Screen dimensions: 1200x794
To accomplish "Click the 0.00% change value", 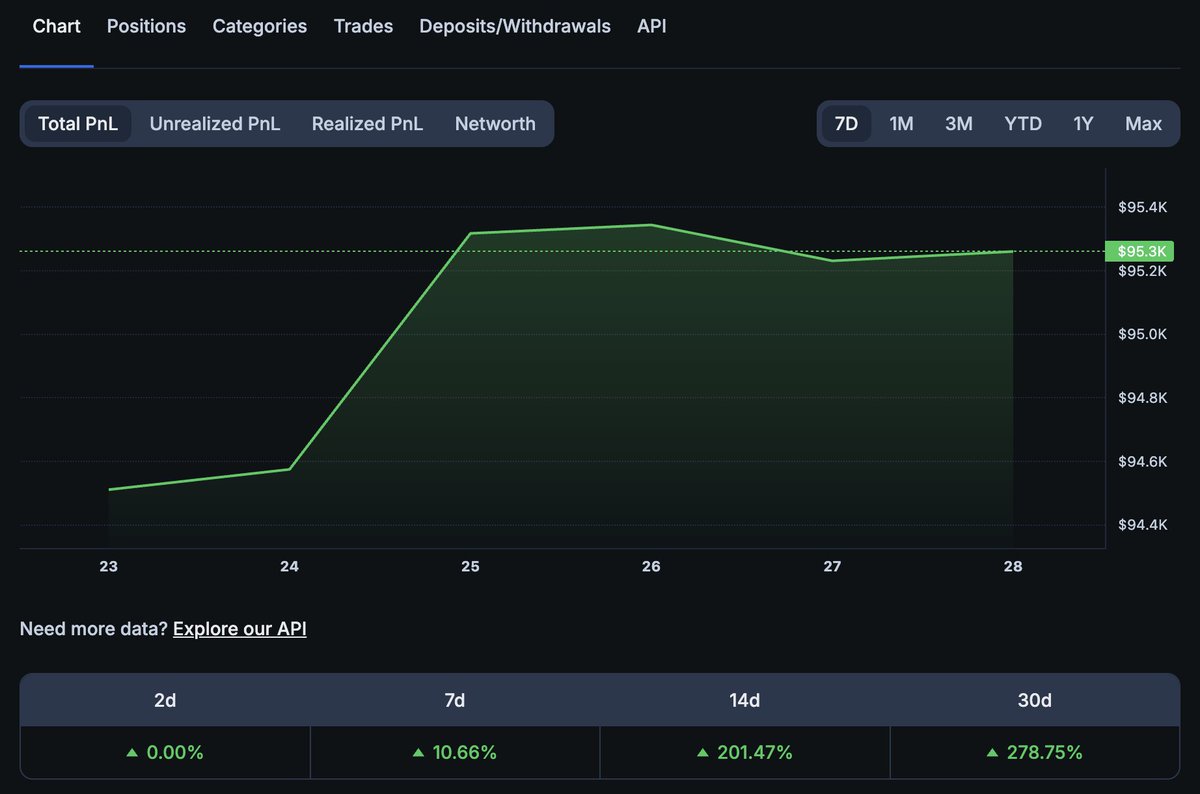I will coord(175,753).
